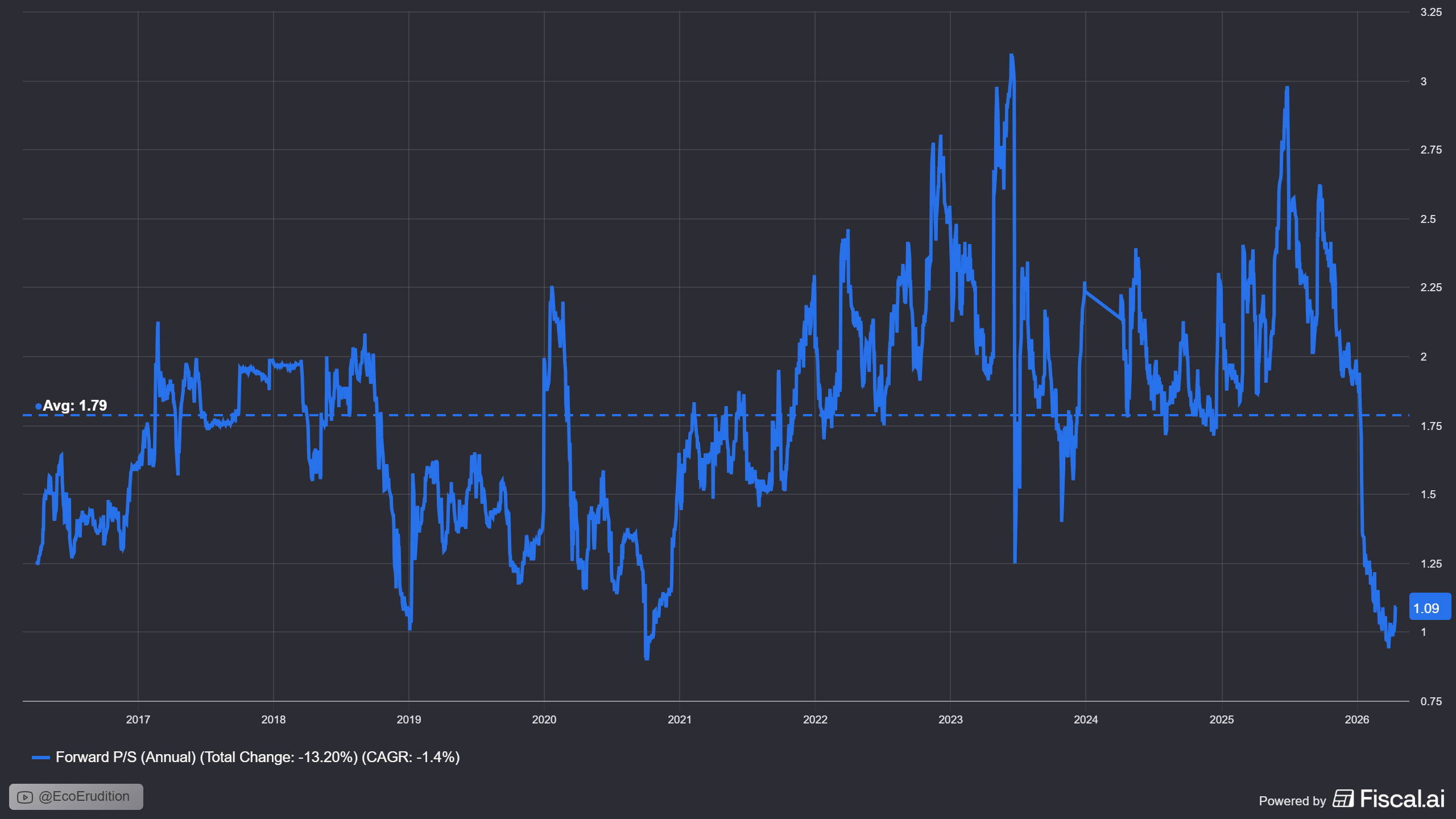Click the 2022 x-axis label
1456x819 pixels.
pos(815,719)
